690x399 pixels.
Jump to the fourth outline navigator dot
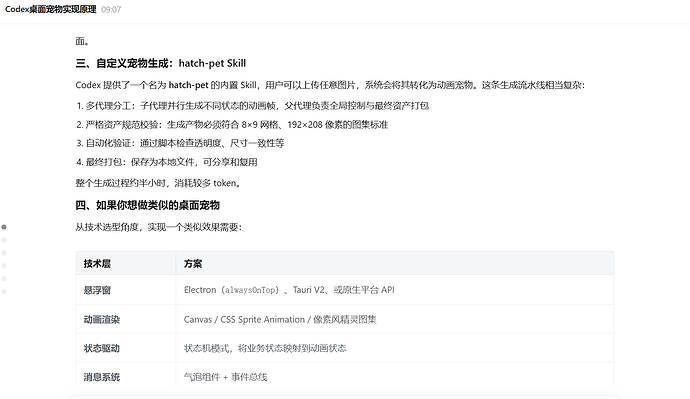coord(4,266)
